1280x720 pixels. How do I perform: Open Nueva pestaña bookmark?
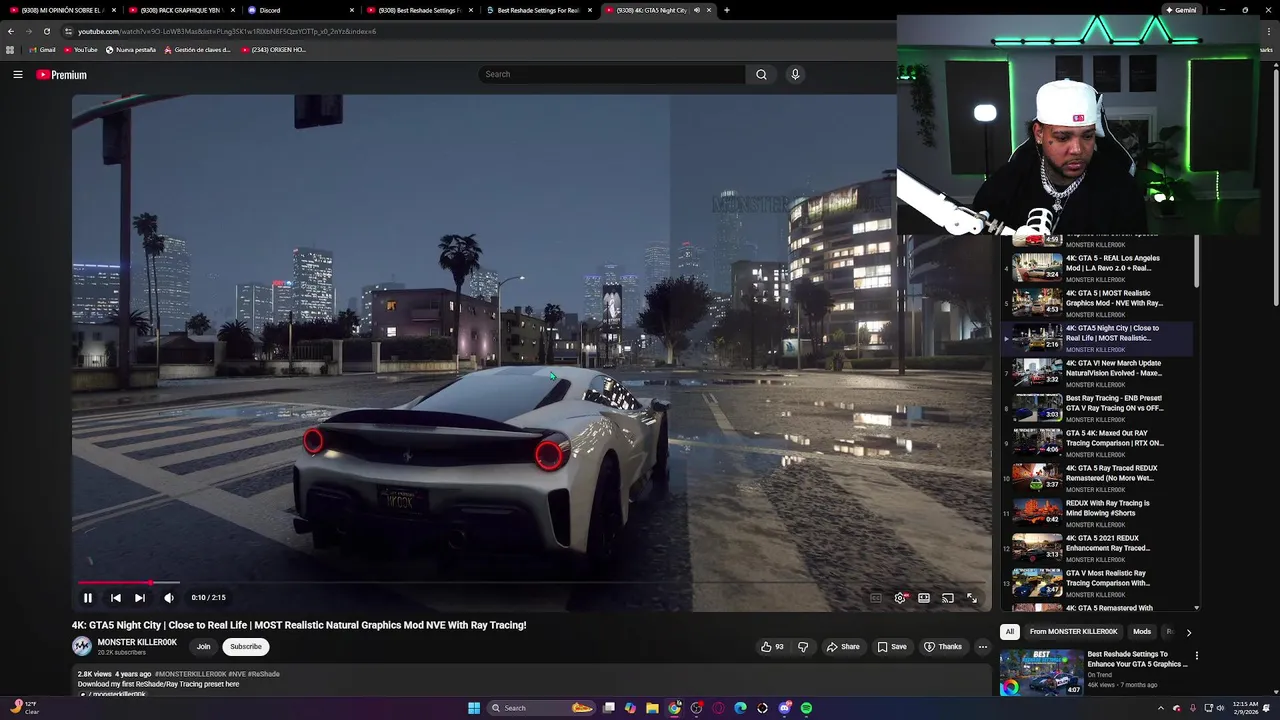(x=132, y=50)
